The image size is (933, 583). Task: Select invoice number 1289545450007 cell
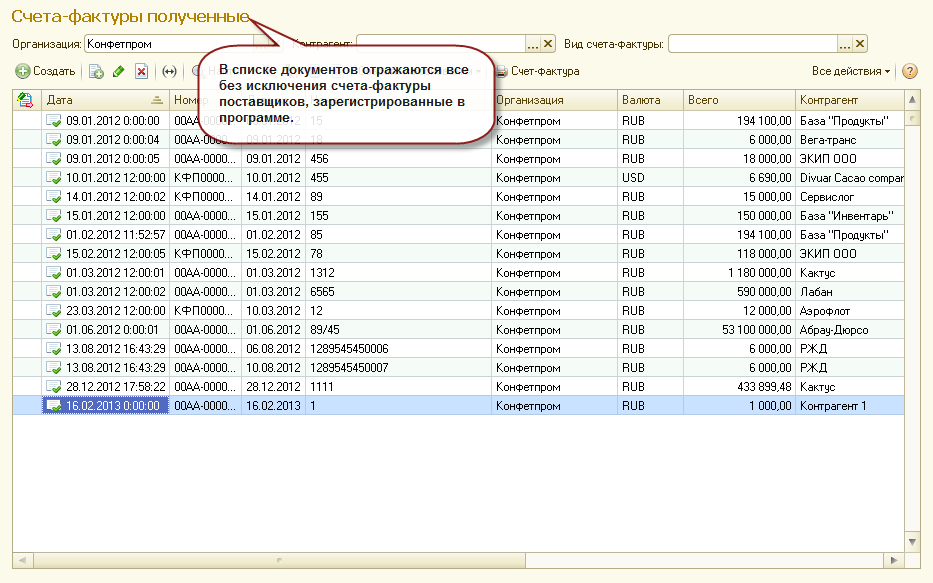pyautogui.click(x=398, y=368)
